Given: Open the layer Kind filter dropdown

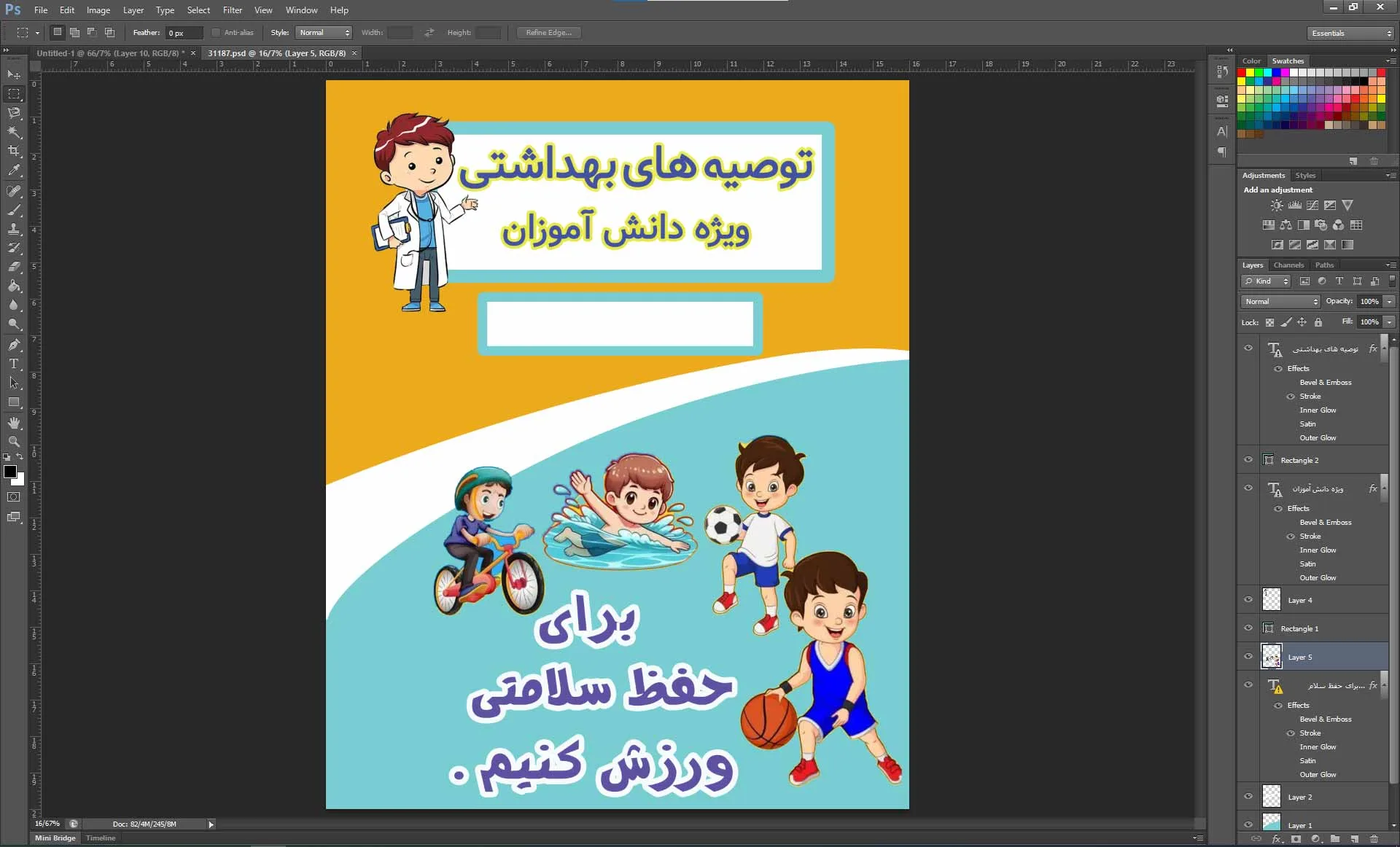Looking at the screenshot, I should [x=1267, y=281].
